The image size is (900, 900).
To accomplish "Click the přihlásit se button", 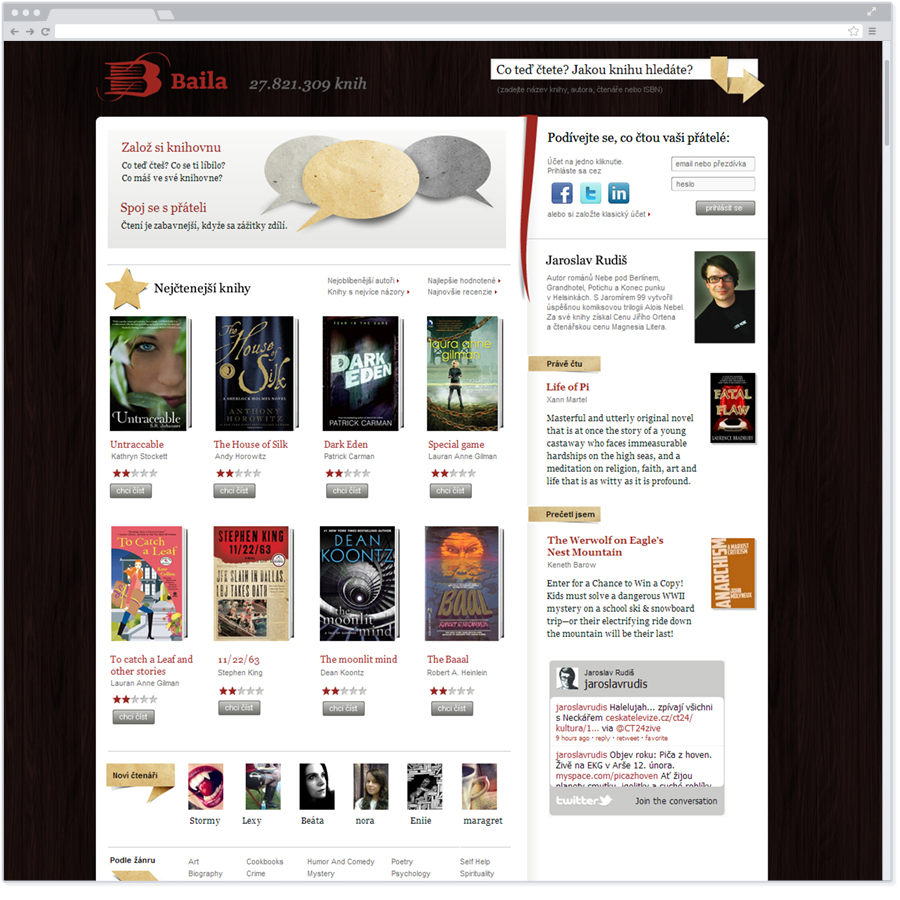I will coord(725,208).
